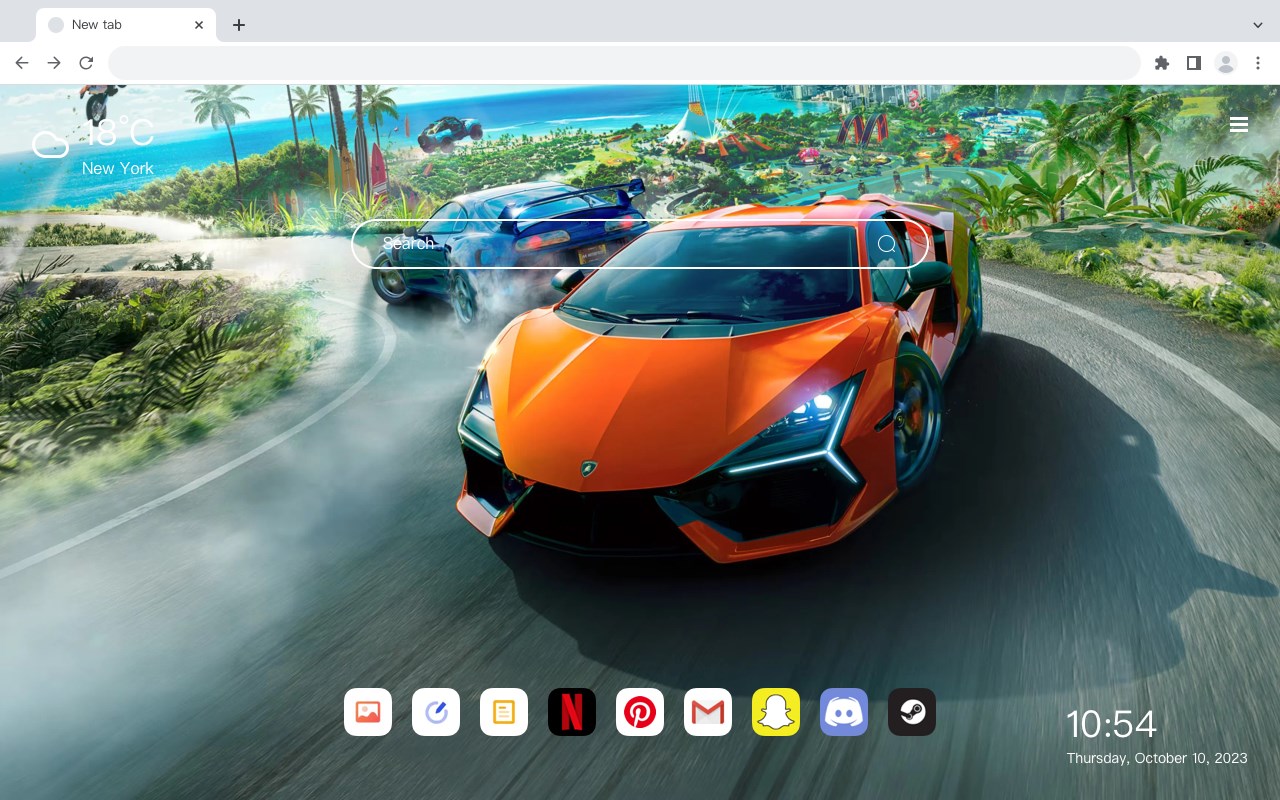Open the image gallery shortcut icon
The image size is (1280, 800).
368,712
